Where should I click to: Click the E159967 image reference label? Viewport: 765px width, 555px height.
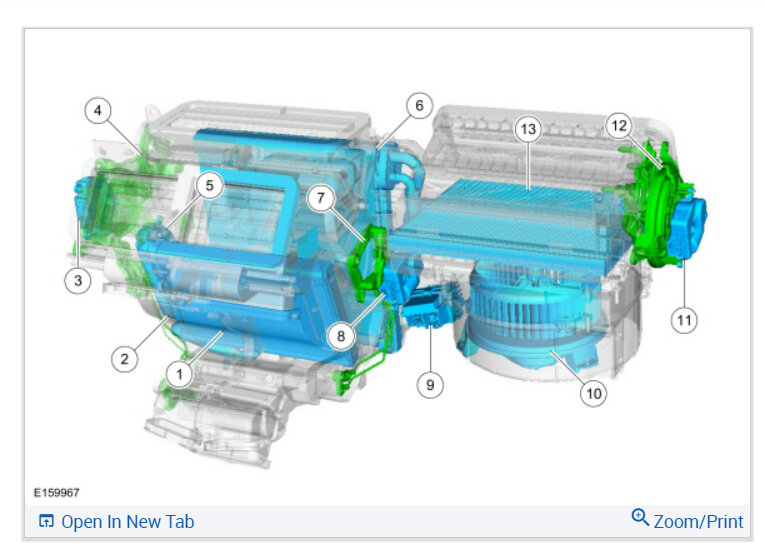57,493
